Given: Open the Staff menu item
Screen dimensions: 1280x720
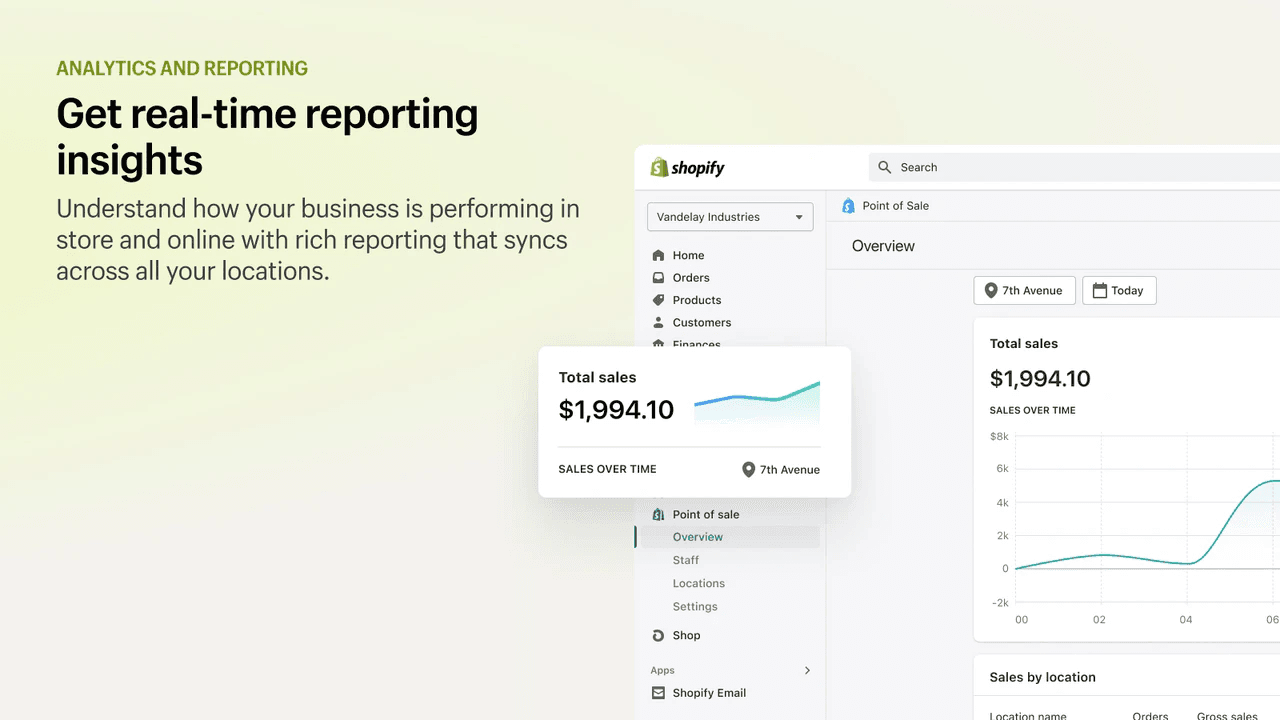Looking at the screenshot, I should (686, 560).
